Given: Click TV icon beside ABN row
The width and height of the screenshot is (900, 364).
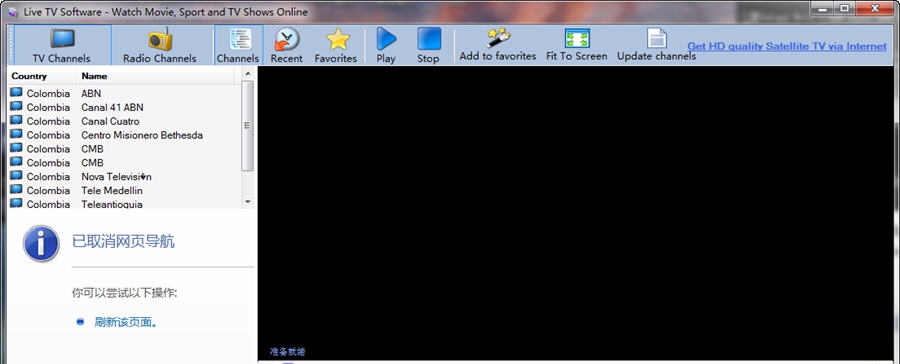Looking at the screenshot, I should pyautogui.click(x=17, y=92).
